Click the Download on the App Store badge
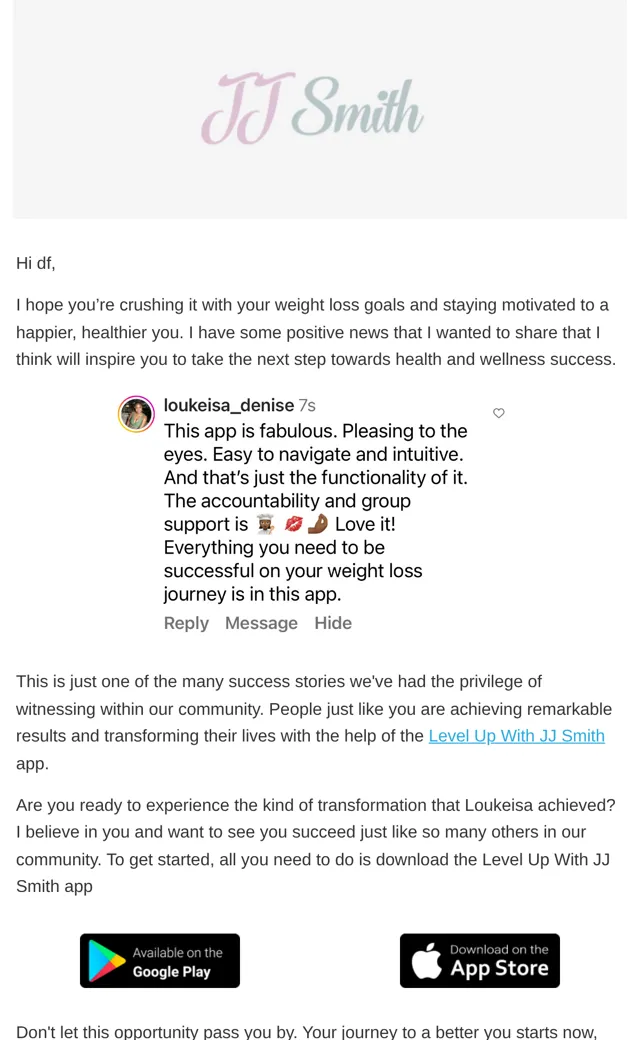 tap(480, 961)
